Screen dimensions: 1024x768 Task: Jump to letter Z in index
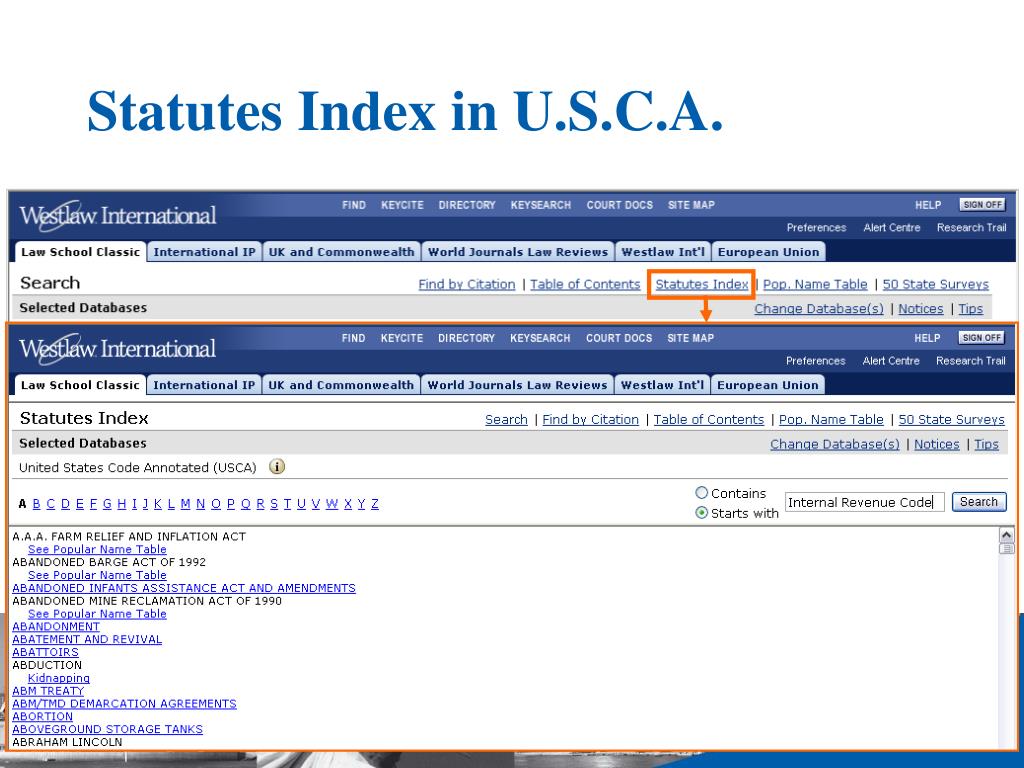click(375, 504)
